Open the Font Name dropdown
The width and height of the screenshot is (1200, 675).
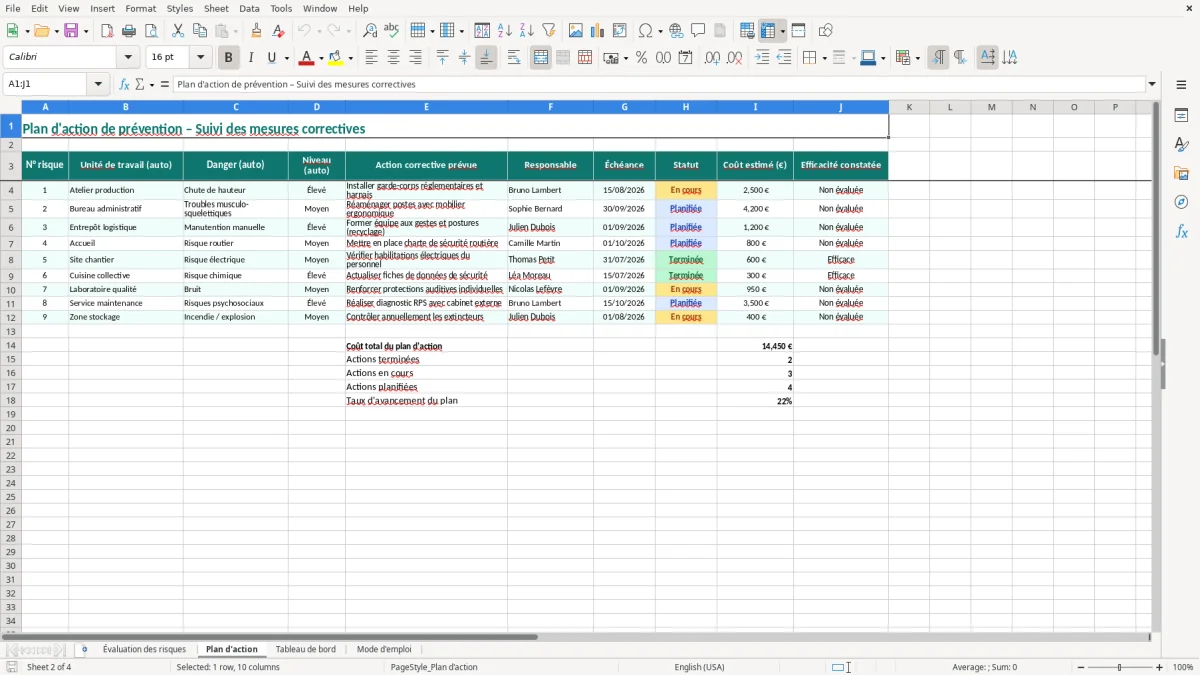coord(127,58)
